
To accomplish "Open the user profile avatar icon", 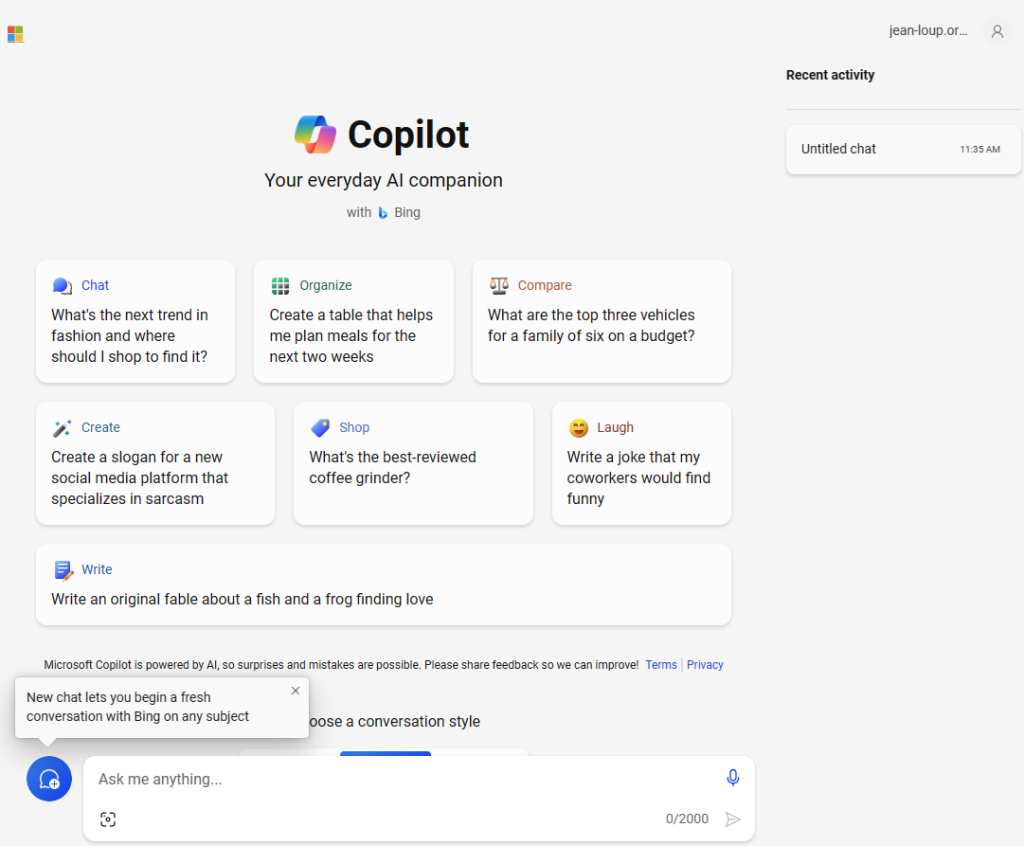I will pos(997,31).
